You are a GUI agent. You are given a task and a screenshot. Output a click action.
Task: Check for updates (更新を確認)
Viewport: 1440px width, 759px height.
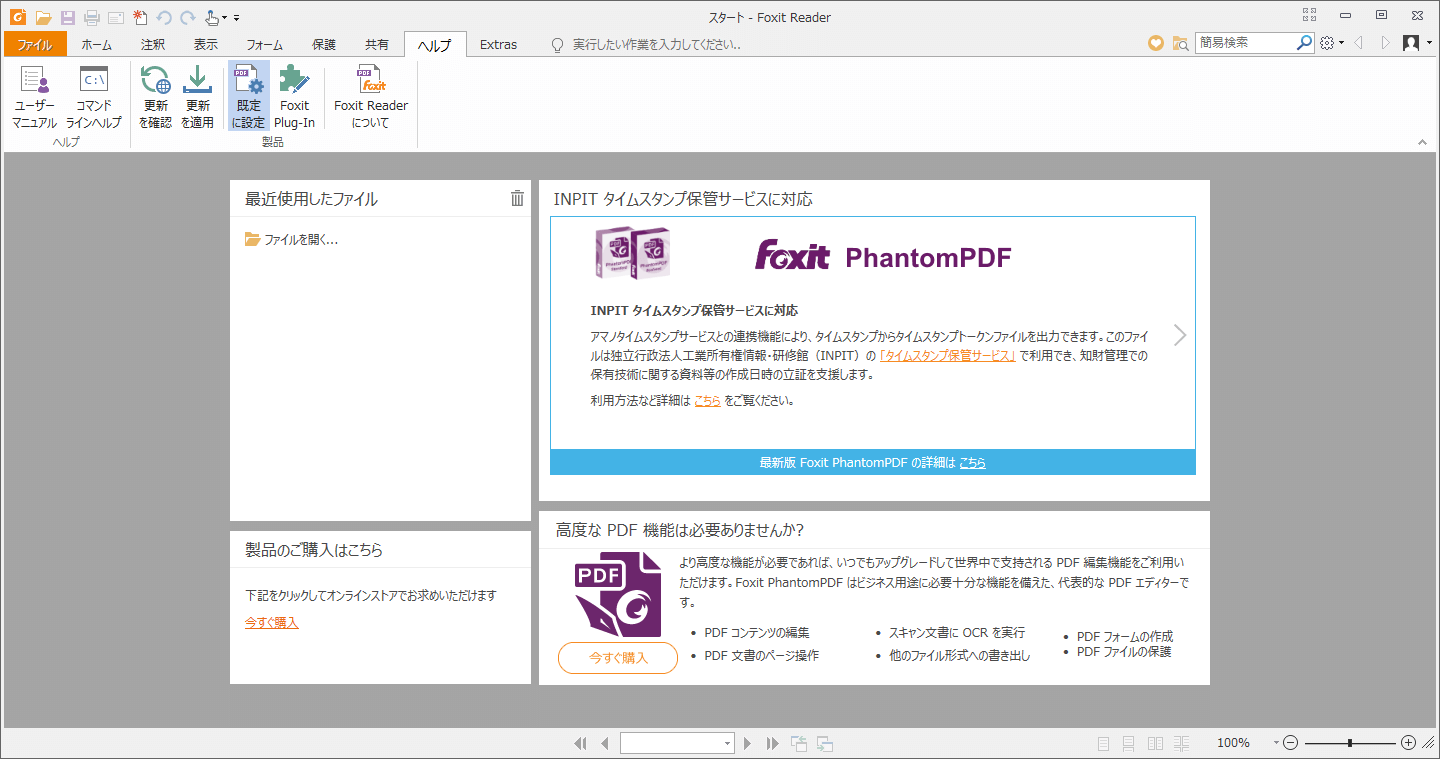(x=156, y=98)
